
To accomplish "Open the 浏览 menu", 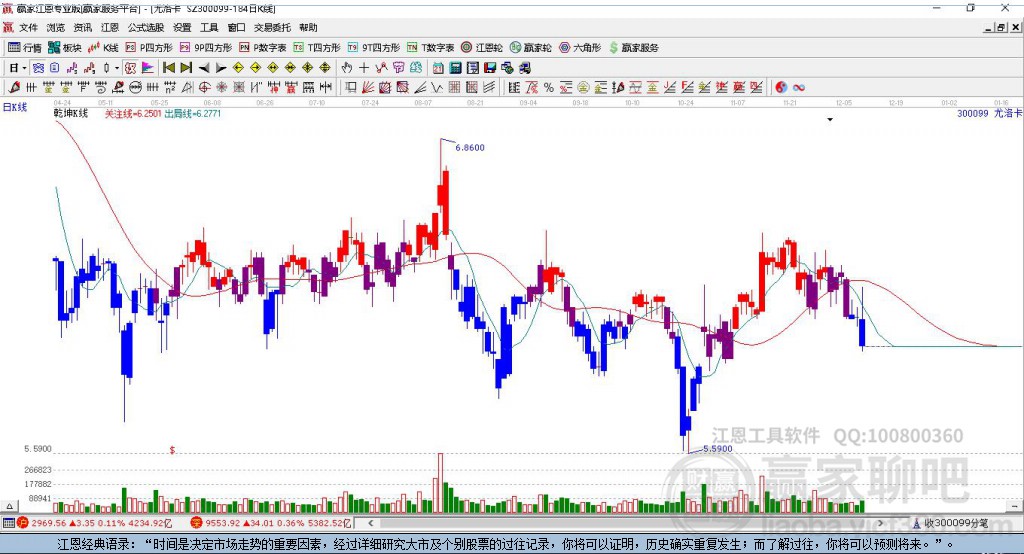I will tap(56, 27).
